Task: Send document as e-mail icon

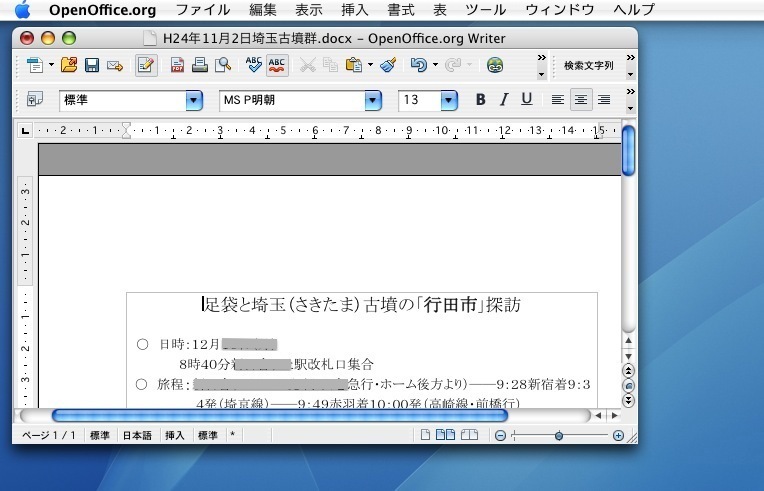Action: 115,65
